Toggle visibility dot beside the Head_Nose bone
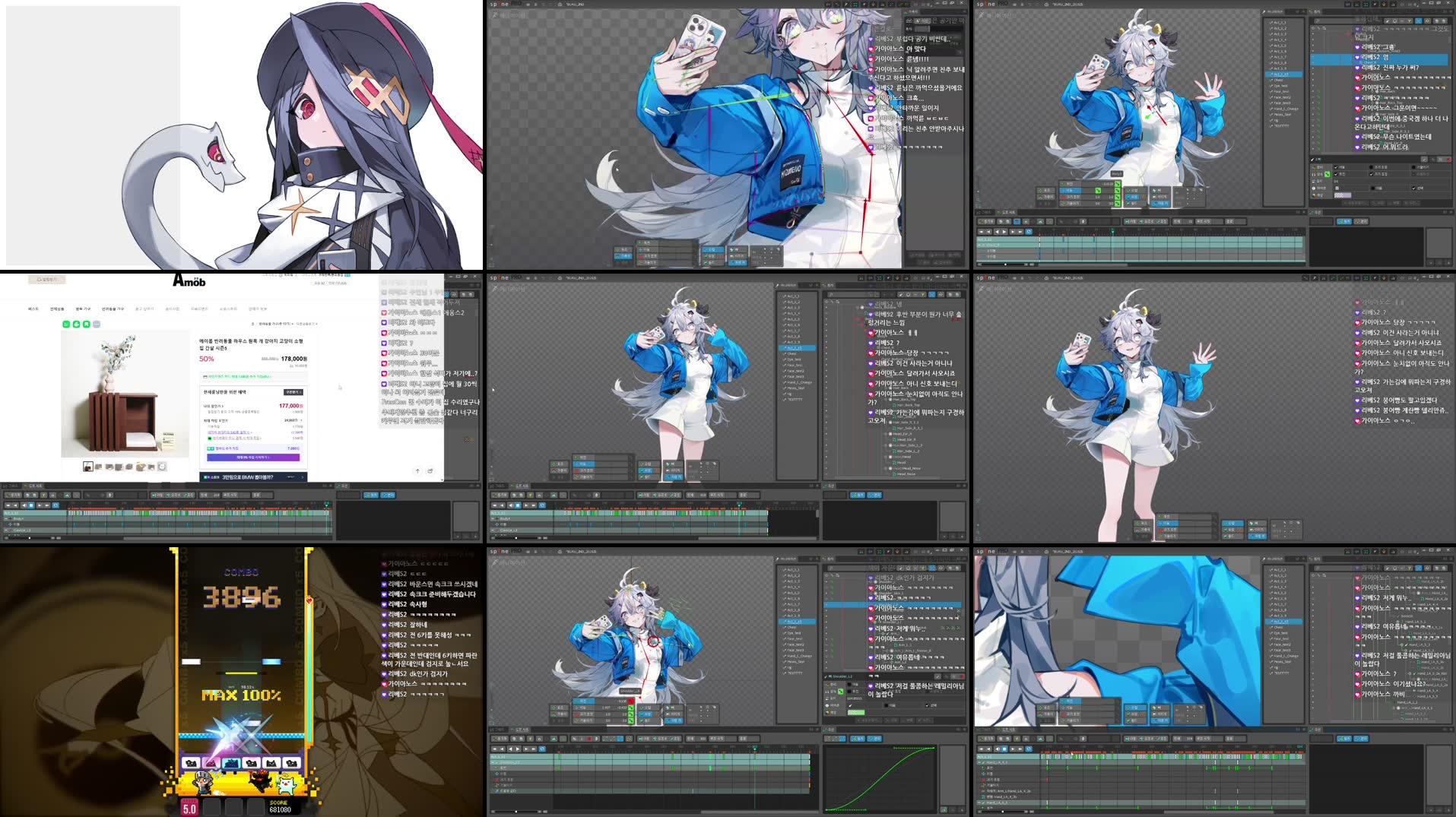Image resolution: width=1456 pixels, height=817 pixels. coord(890,467)
